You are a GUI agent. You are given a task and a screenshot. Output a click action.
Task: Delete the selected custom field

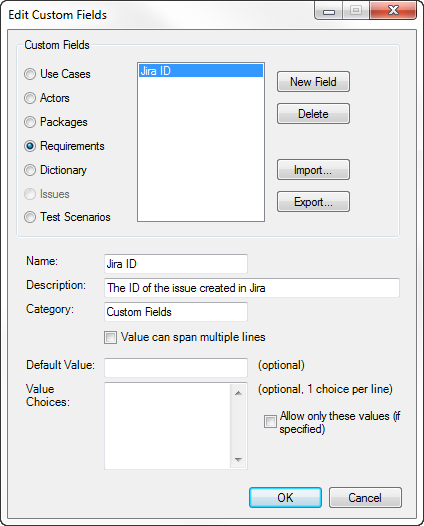click(x=313, y=114)
